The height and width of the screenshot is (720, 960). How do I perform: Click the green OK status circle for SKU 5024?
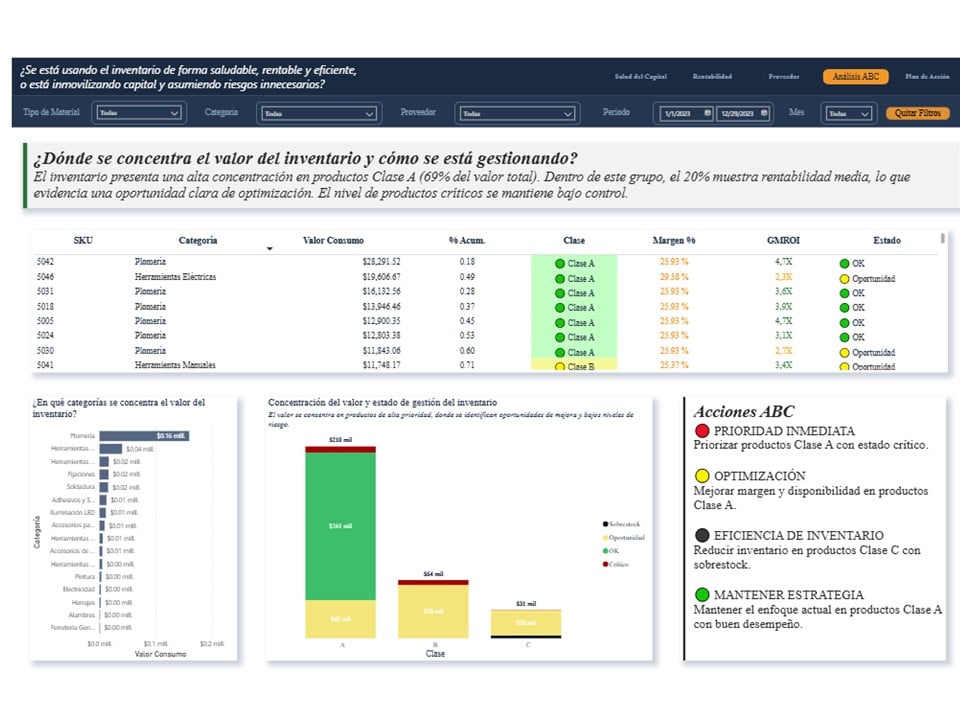click(x=844, y=337)
